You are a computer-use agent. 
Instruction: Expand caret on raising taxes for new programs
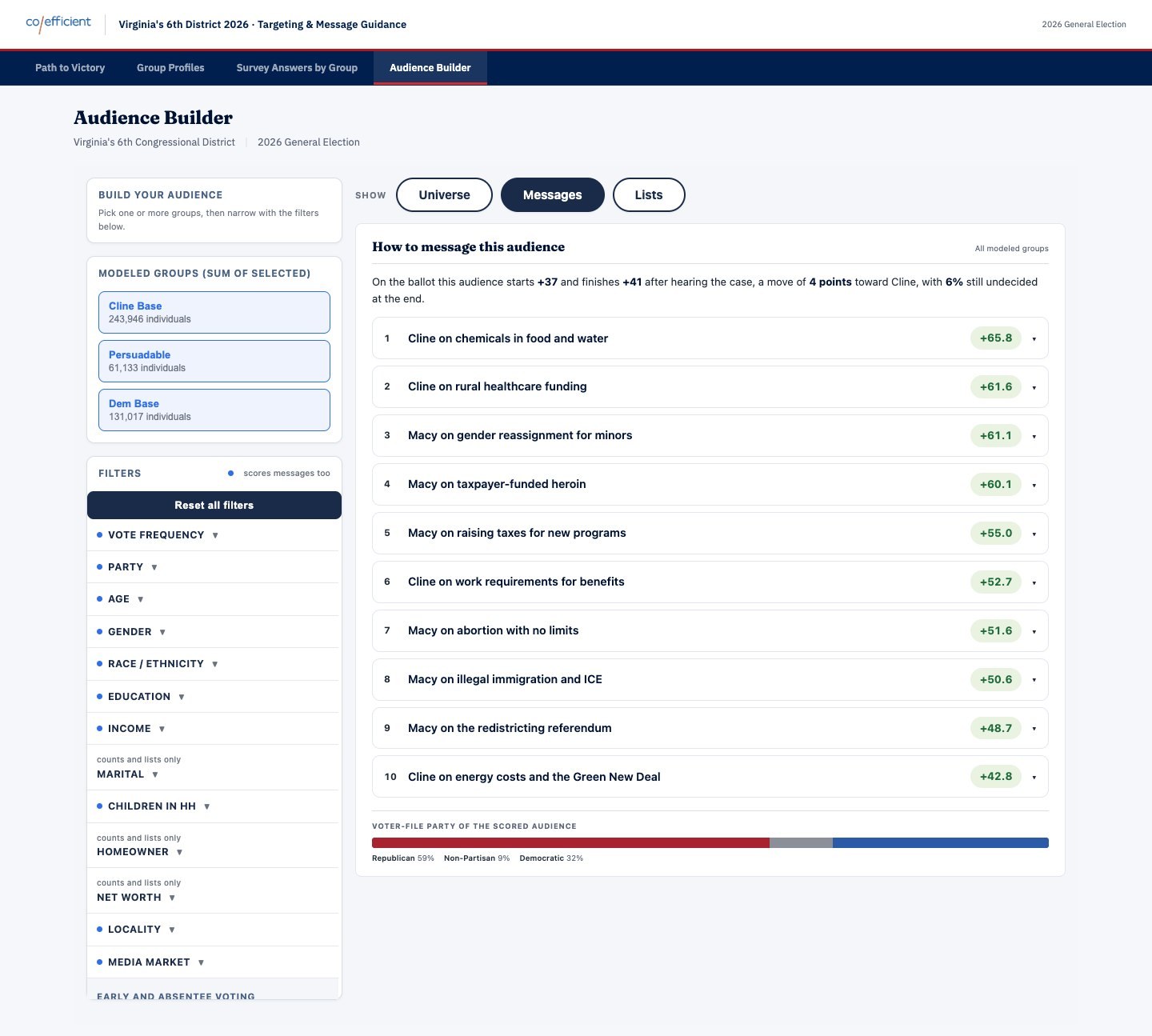tap(1034, 534)
